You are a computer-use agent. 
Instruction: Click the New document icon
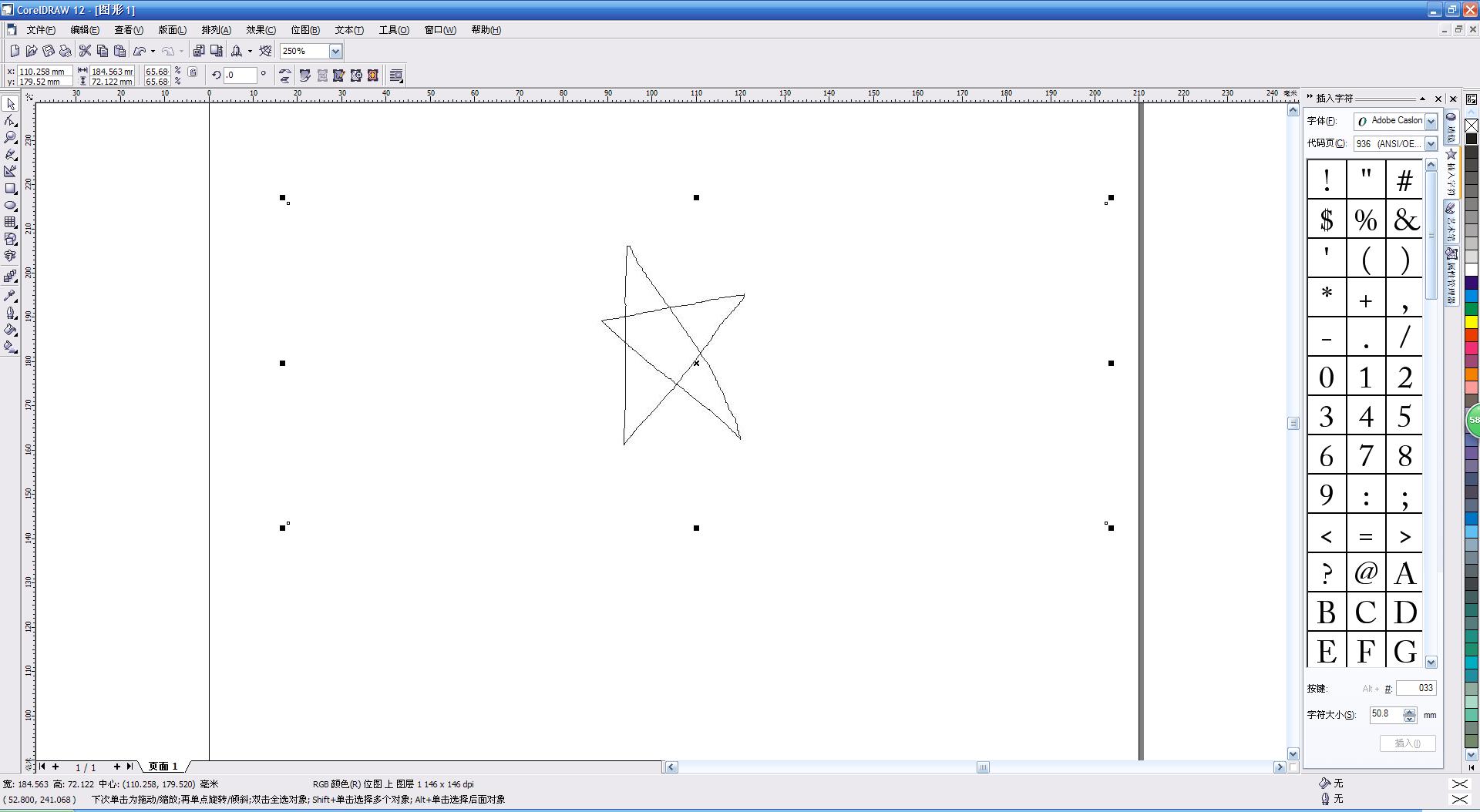point(15,51)
